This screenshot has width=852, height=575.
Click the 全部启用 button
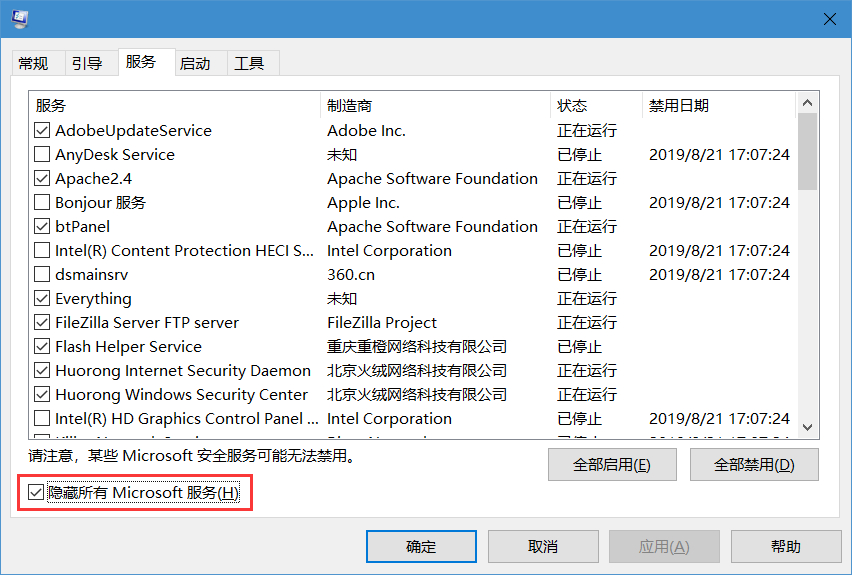[612, 465]
